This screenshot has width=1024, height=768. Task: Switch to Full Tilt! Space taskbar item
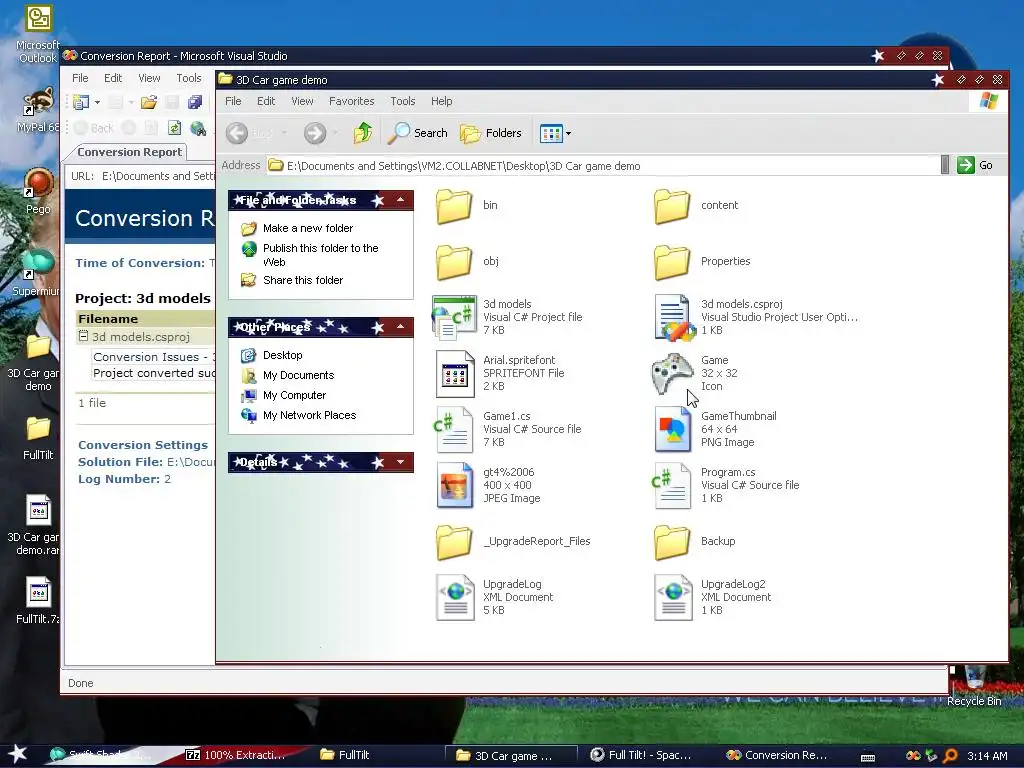point(641,755)
